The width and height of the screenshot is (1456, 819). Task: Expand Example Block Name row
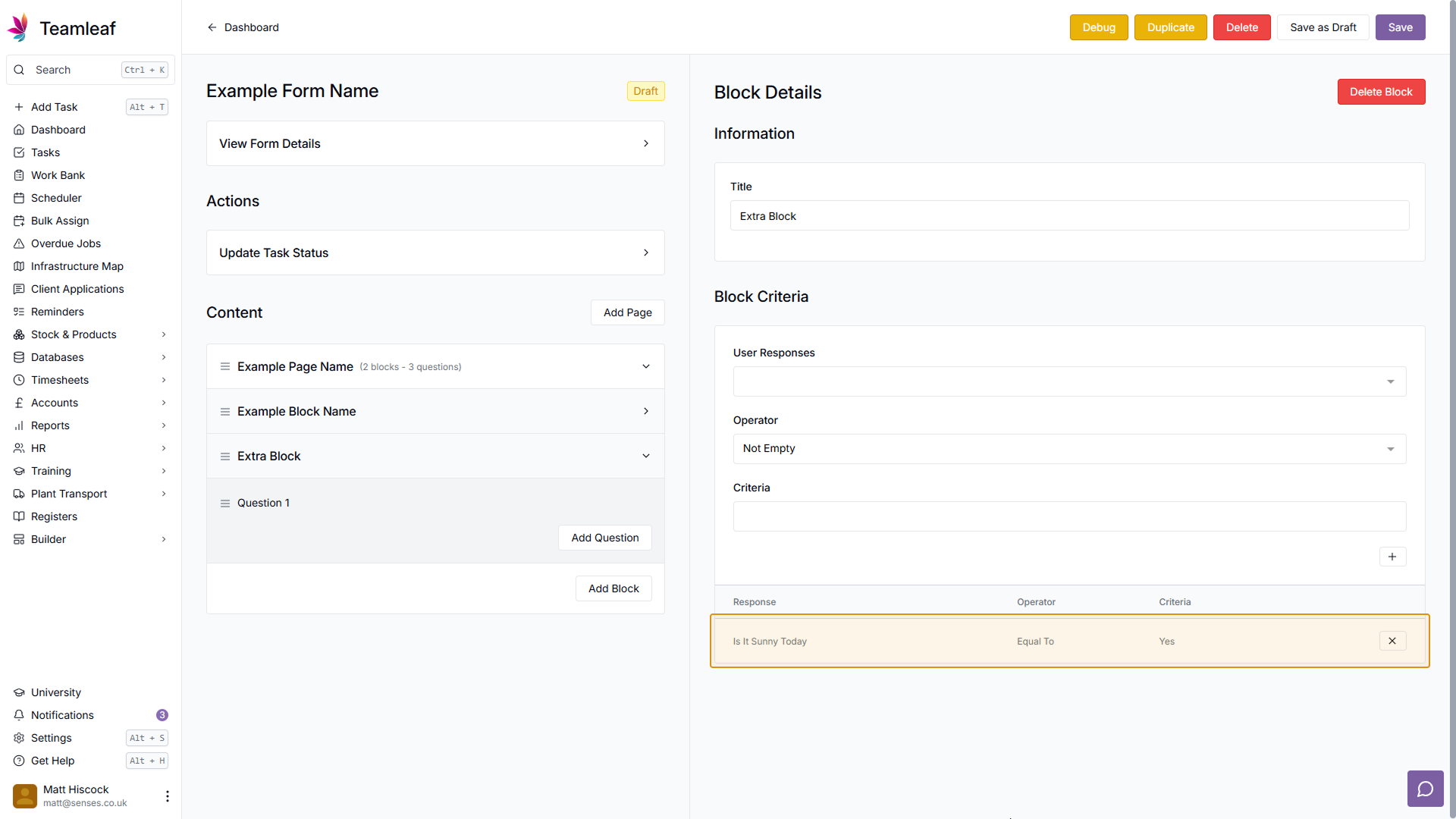pos(645,412)
